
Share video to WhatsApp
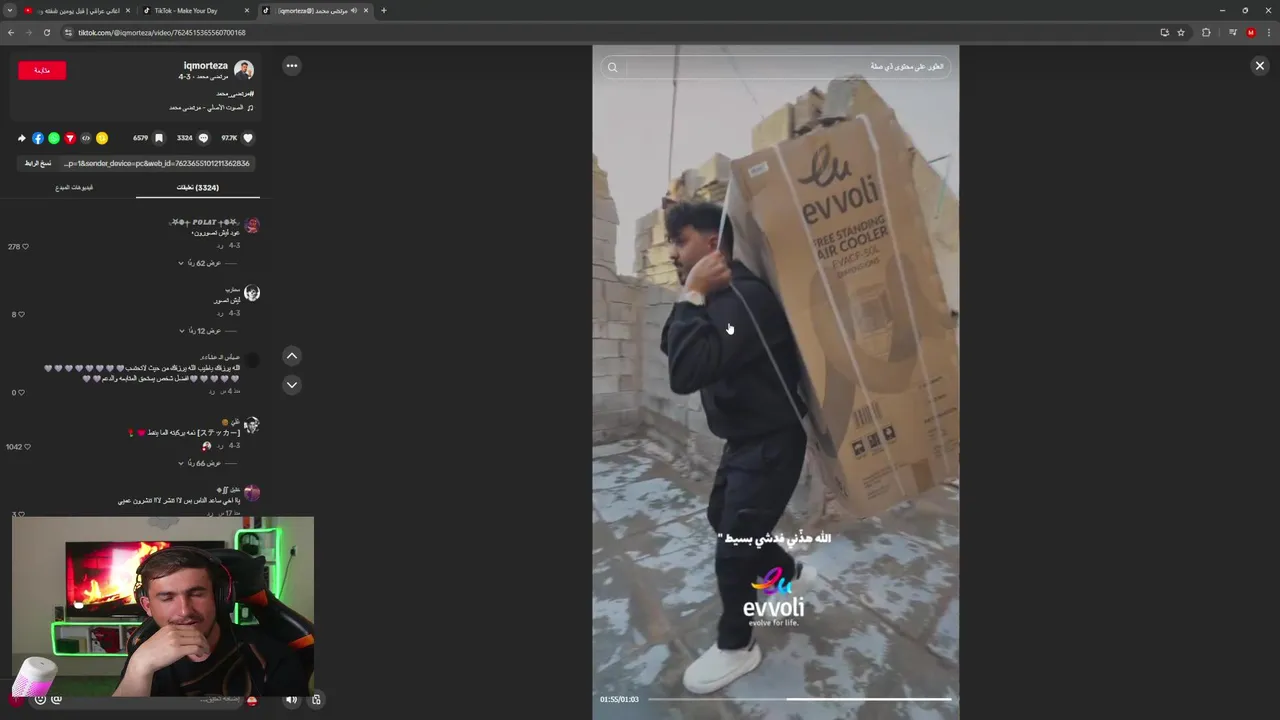click(x=54, y=138)
